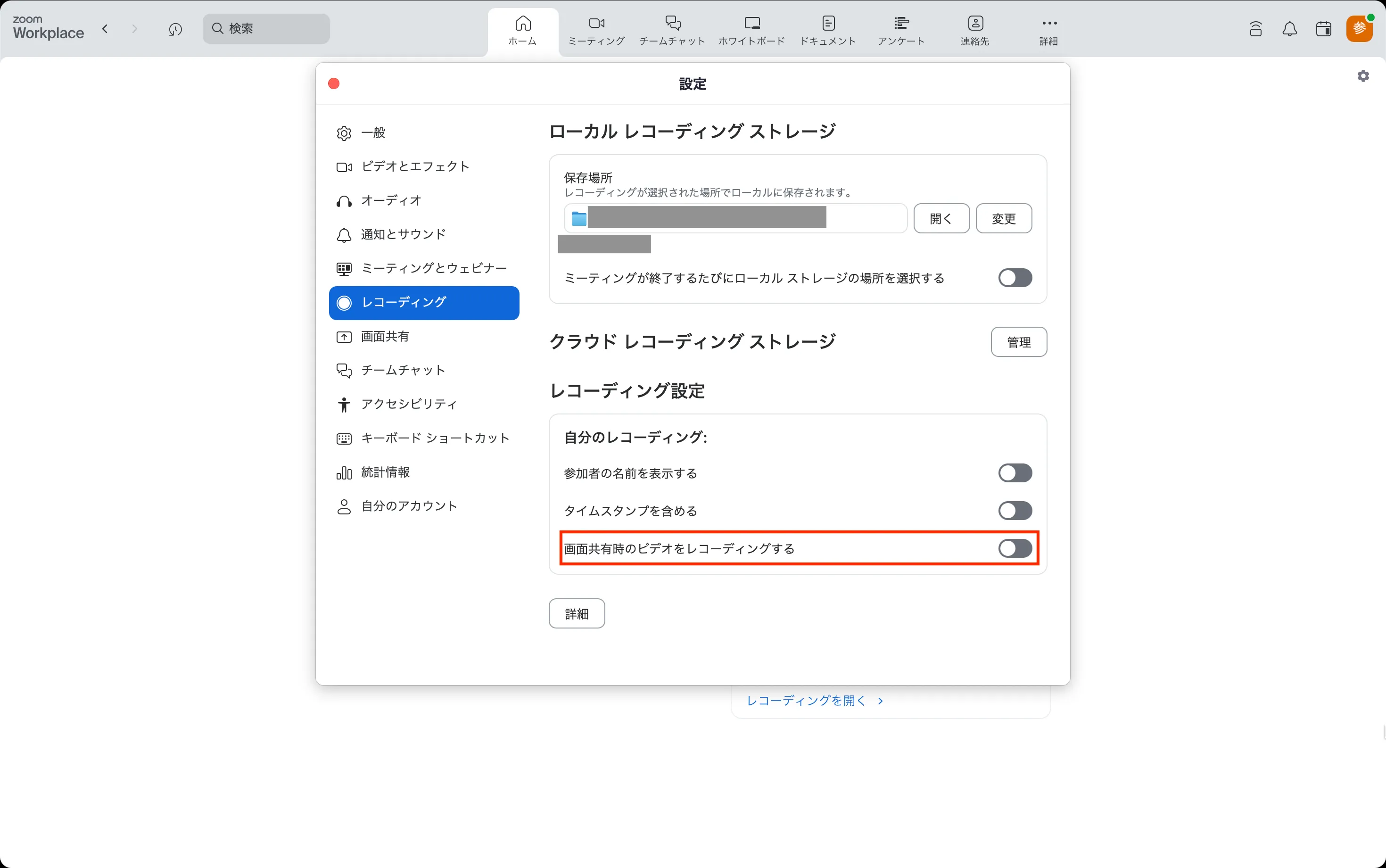This screenshot has height=868, width=1386.
Task: Click the notifications bell icon
Action: point(1289,29)
